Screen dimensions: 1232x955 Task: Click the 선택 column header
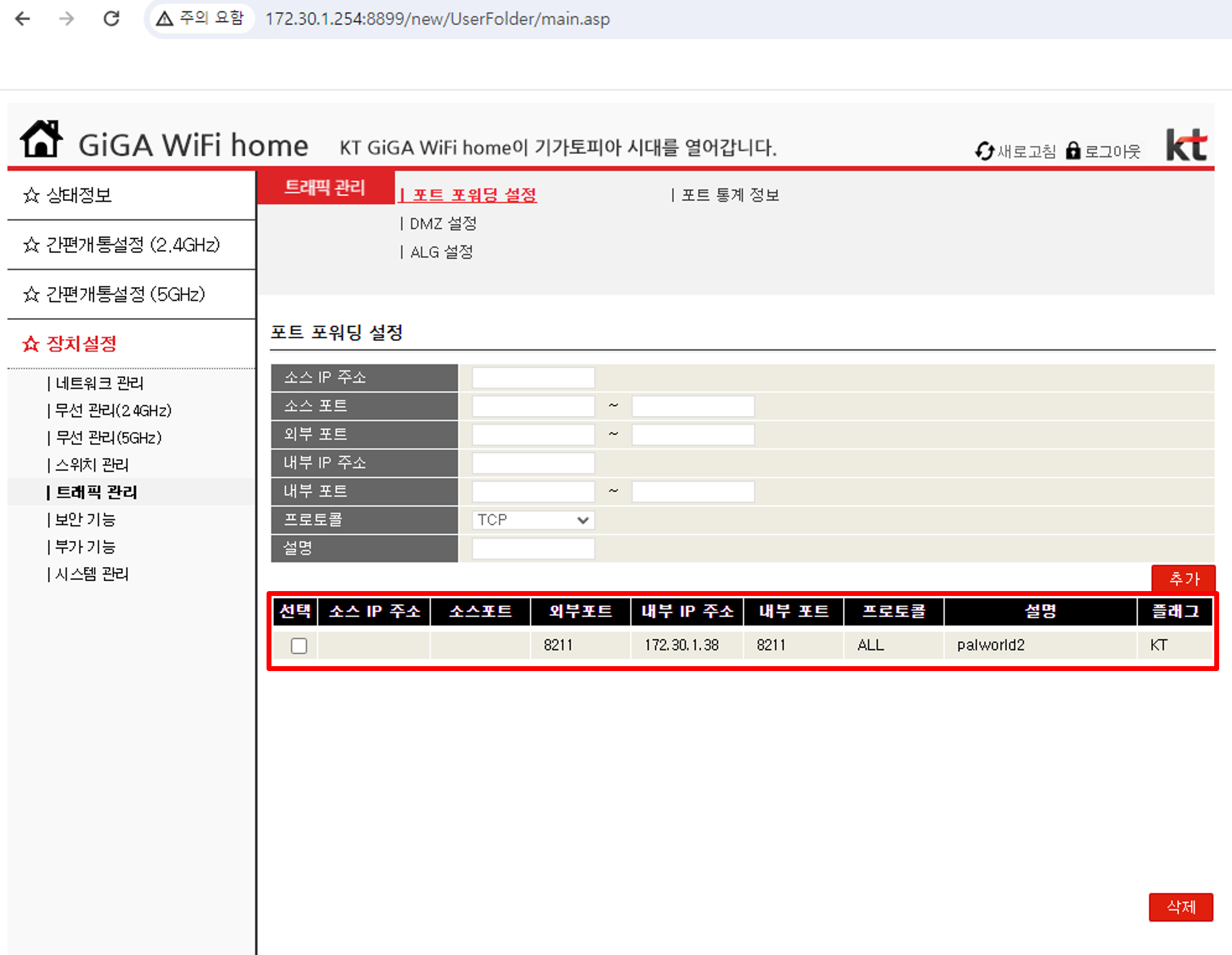[295, 611]
